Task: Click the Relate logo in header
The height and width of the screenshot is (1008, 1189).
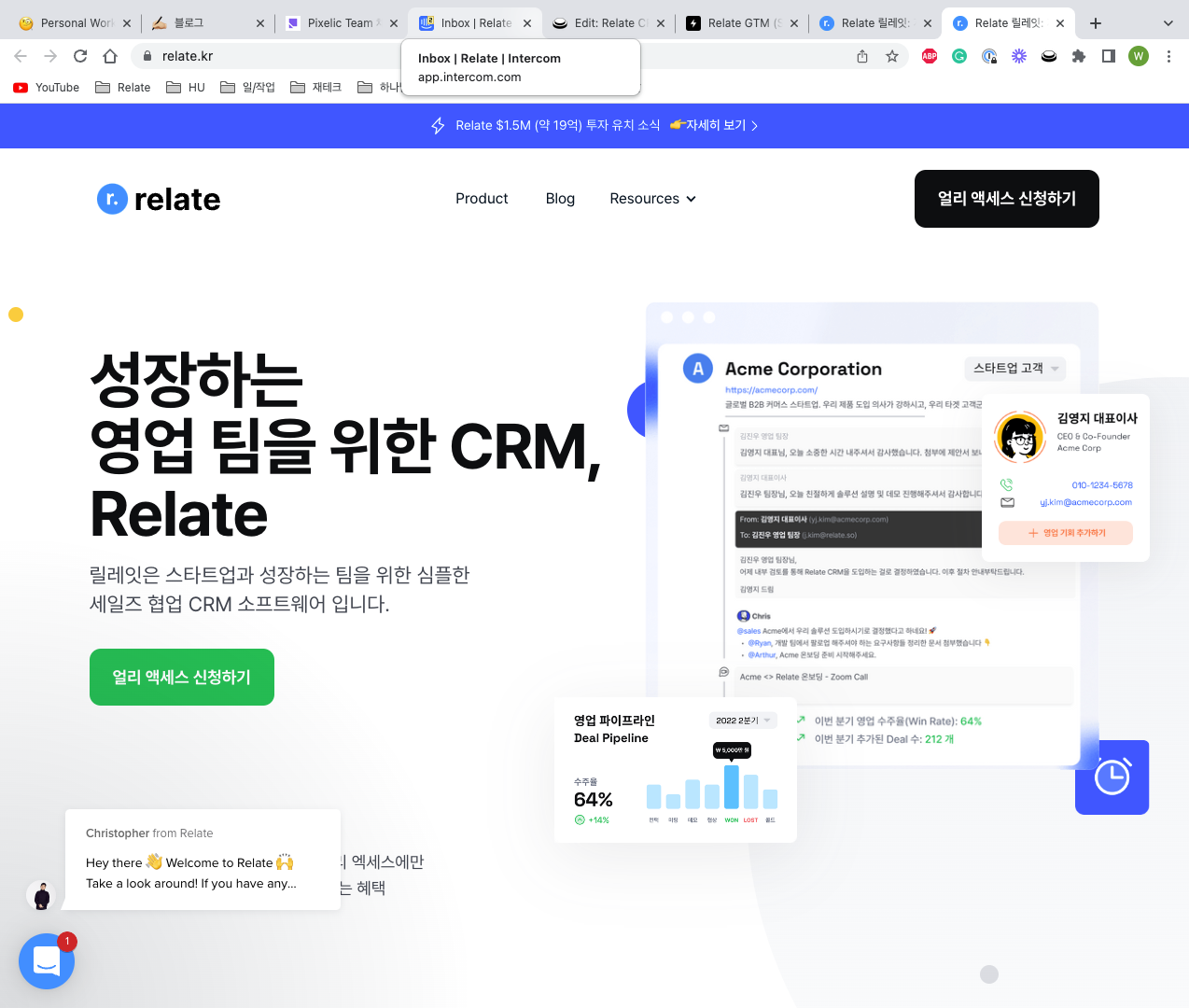Action: (160, 199)
